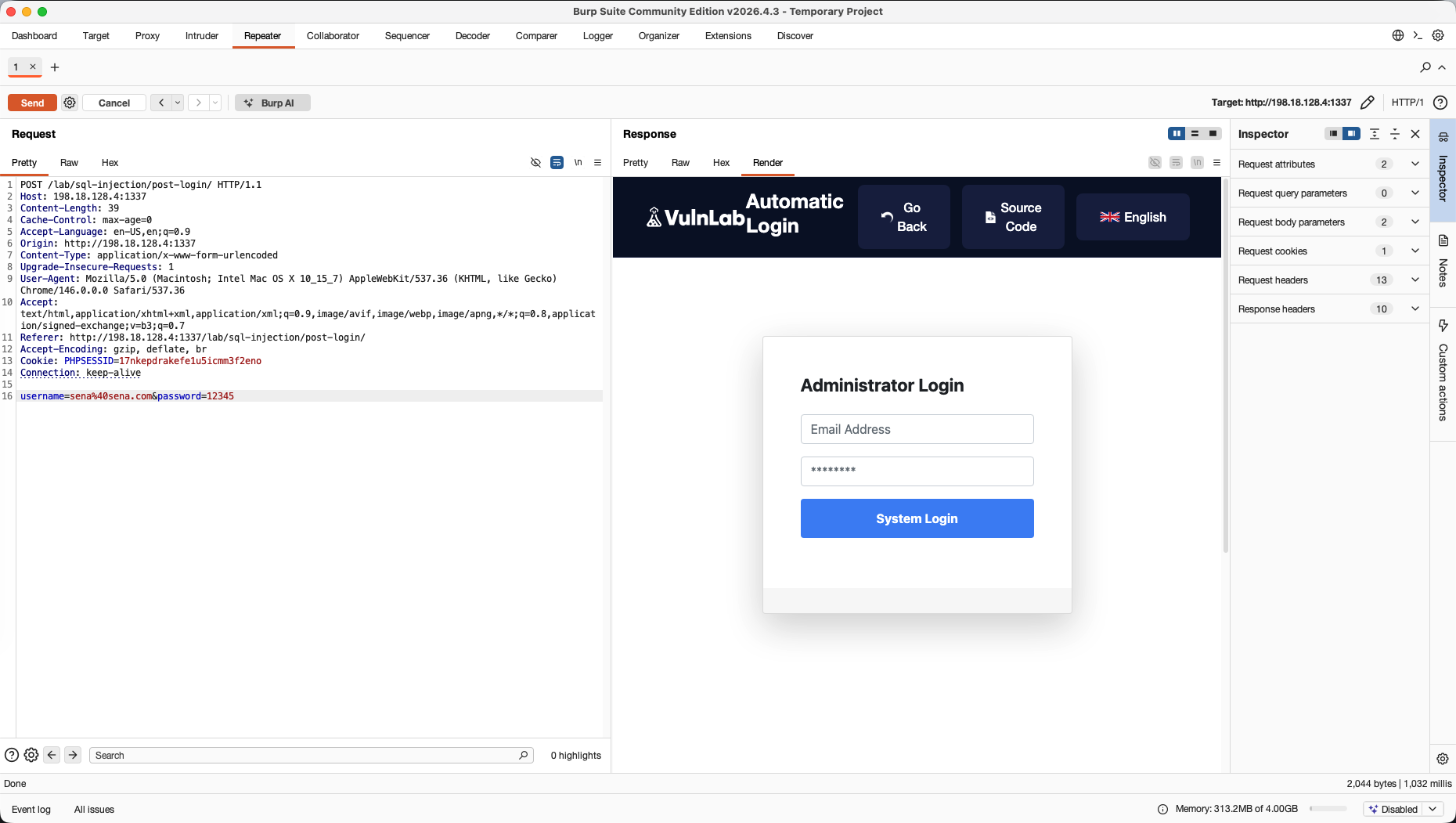1456x823 pixels.
Task: Toggle show newline characters in request
Action: [x=578, y=163]
